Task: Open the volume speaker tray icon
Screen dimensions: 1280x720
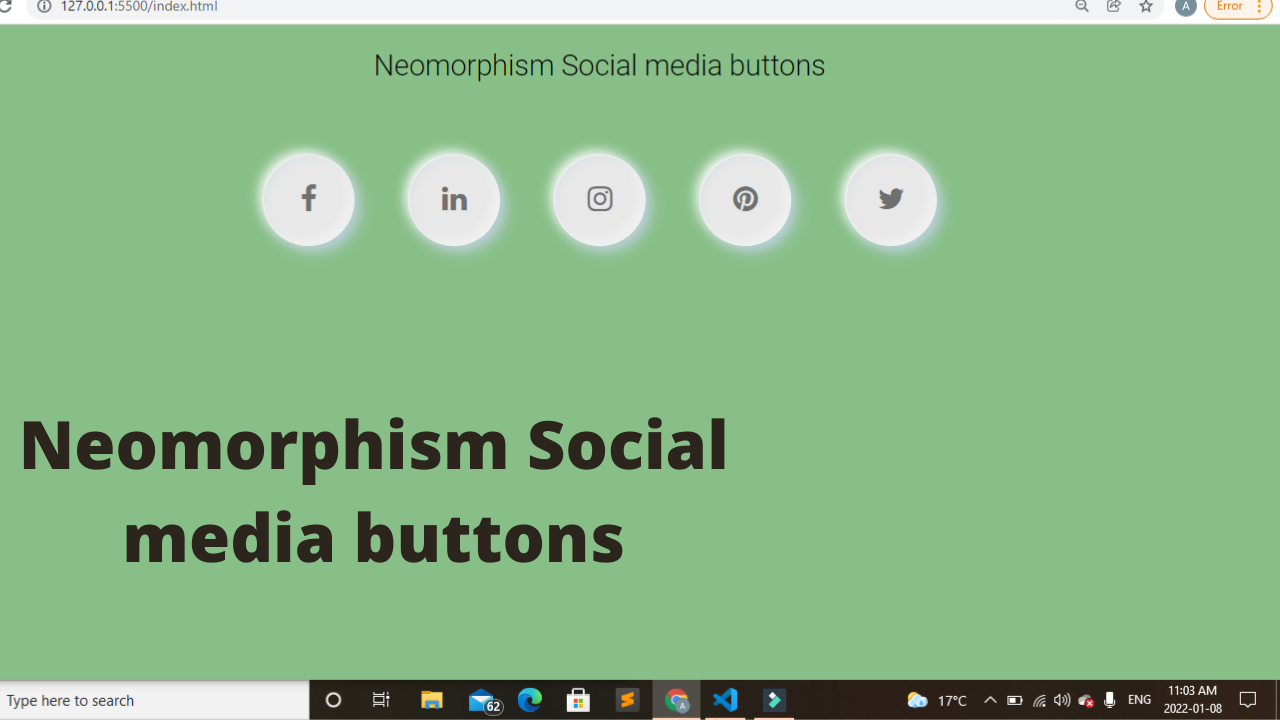Action: pyautogui.click(x=1062, y=700)
